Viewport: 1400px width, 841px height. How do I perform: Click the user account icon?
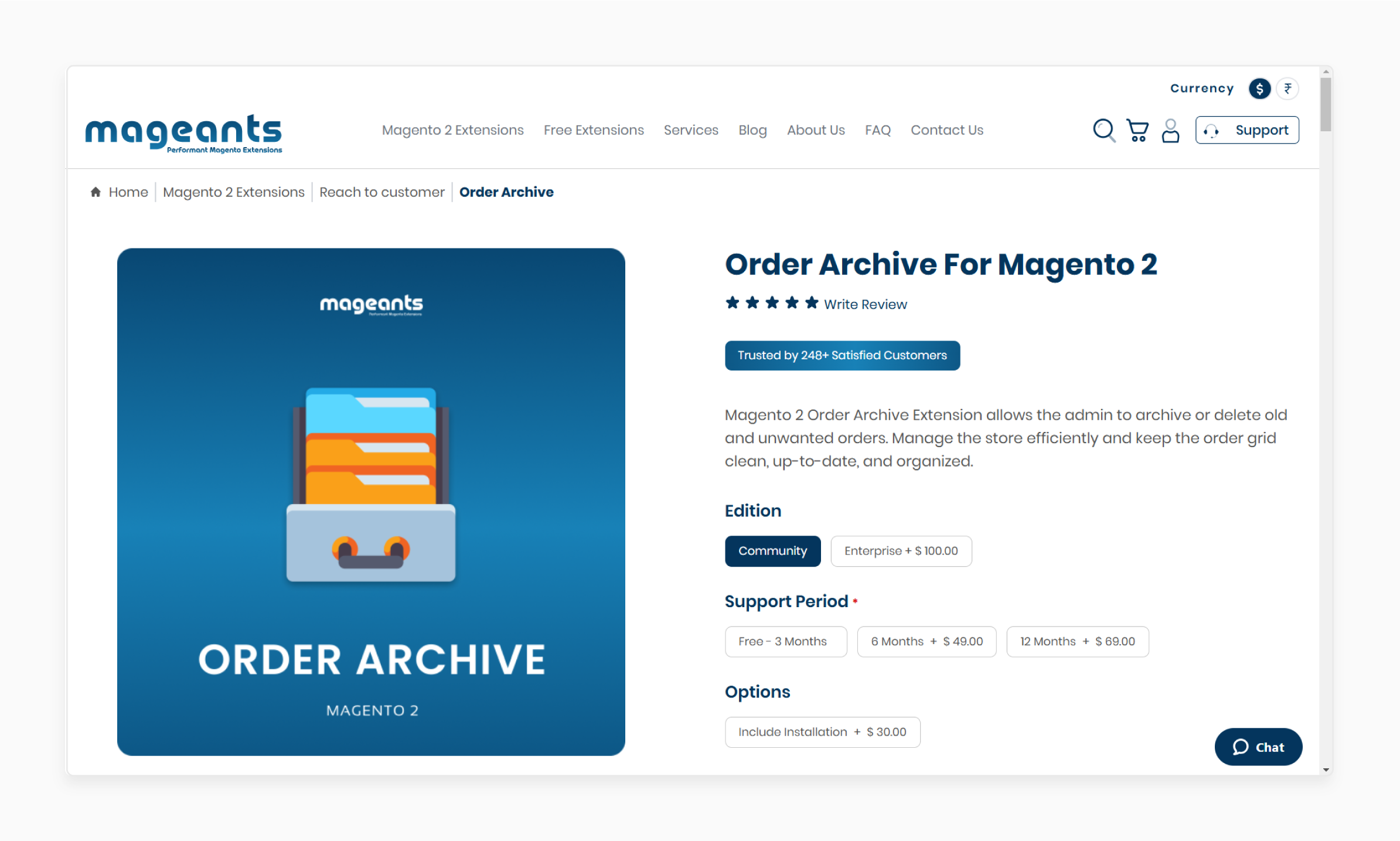(x=1170, y=129)
